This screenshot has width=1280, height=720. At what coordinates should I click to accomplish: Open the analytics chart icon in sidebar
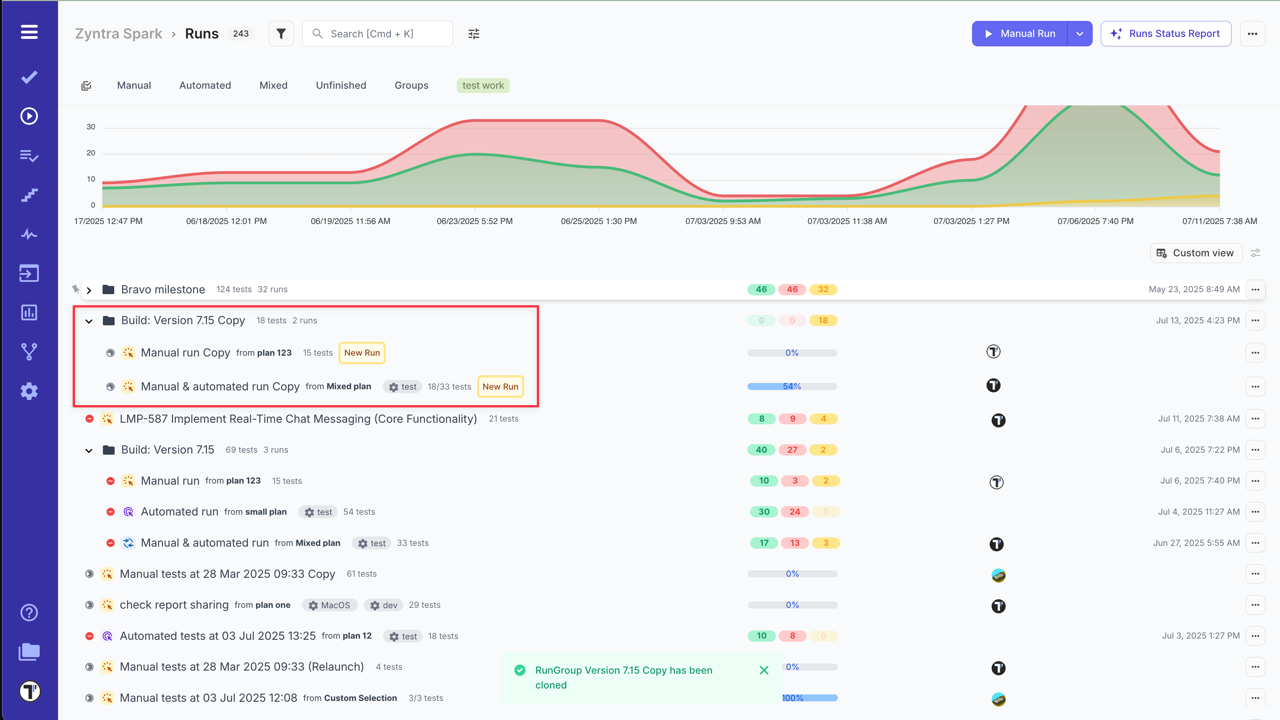click(29, 313)
